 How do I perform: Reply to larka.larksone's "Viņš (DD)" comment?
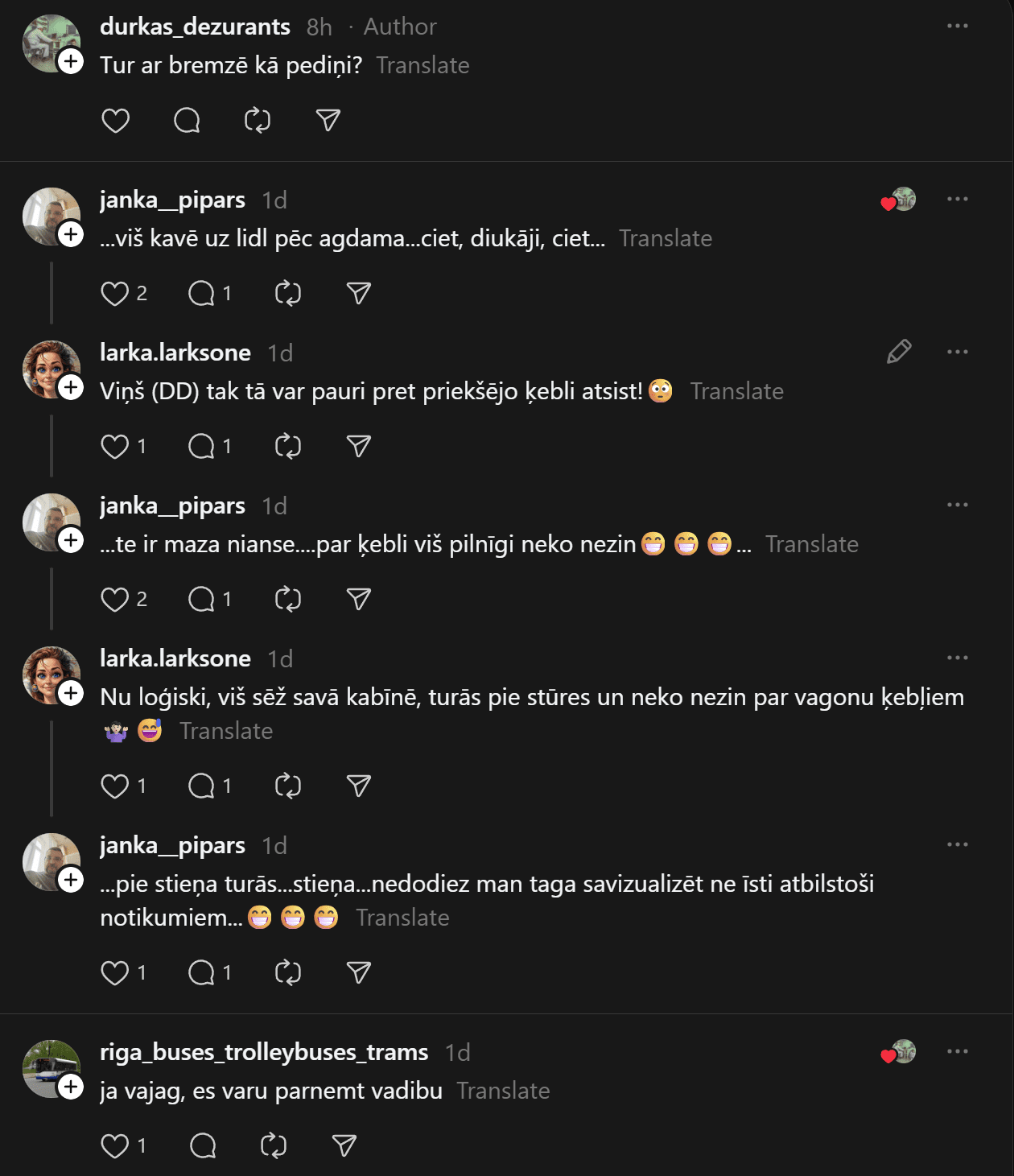pyautogui.click(x=201, y=447)
